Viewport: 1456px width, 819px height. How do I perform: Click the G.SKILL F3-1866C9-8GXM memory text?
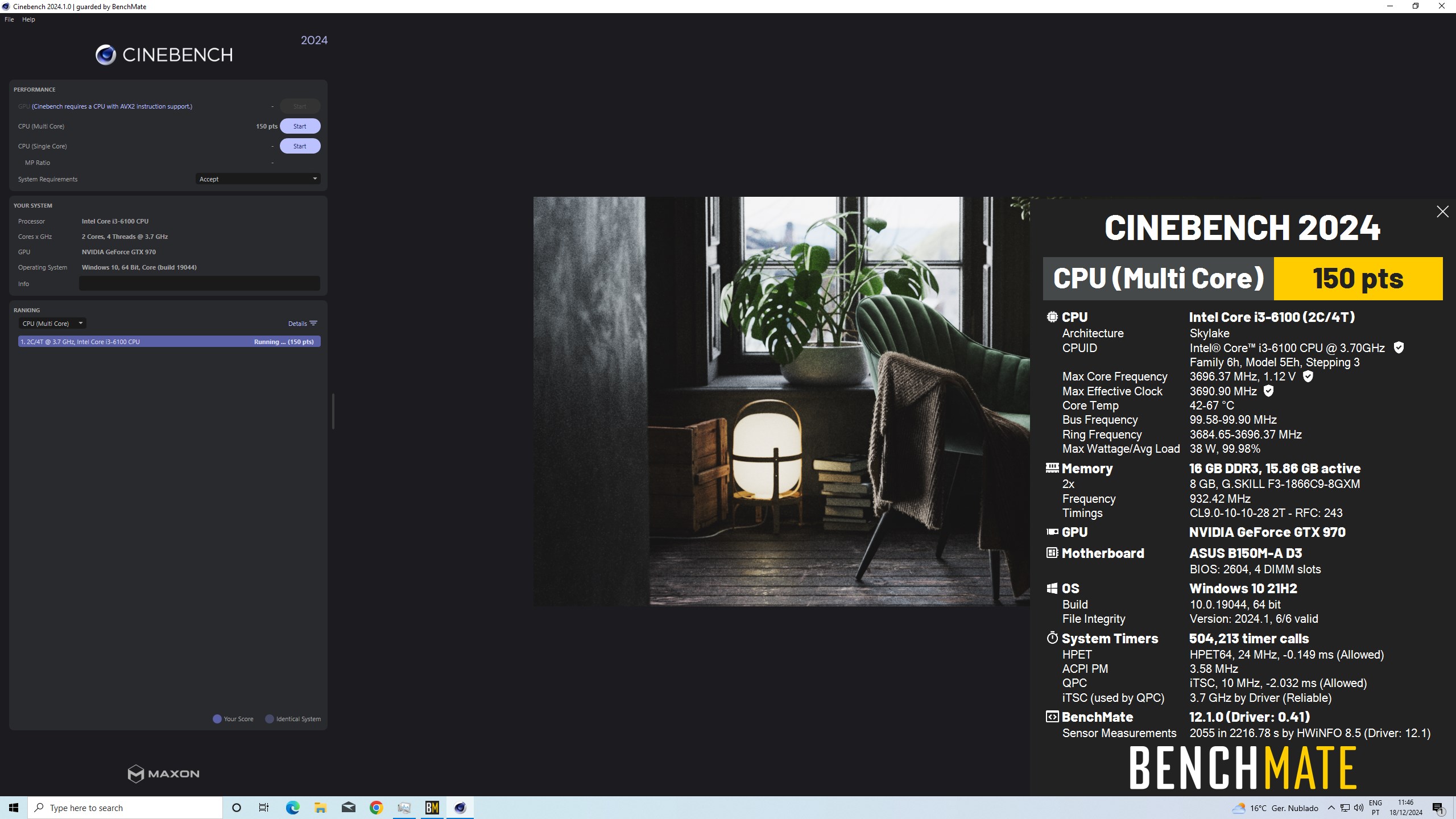[1275, 484]
